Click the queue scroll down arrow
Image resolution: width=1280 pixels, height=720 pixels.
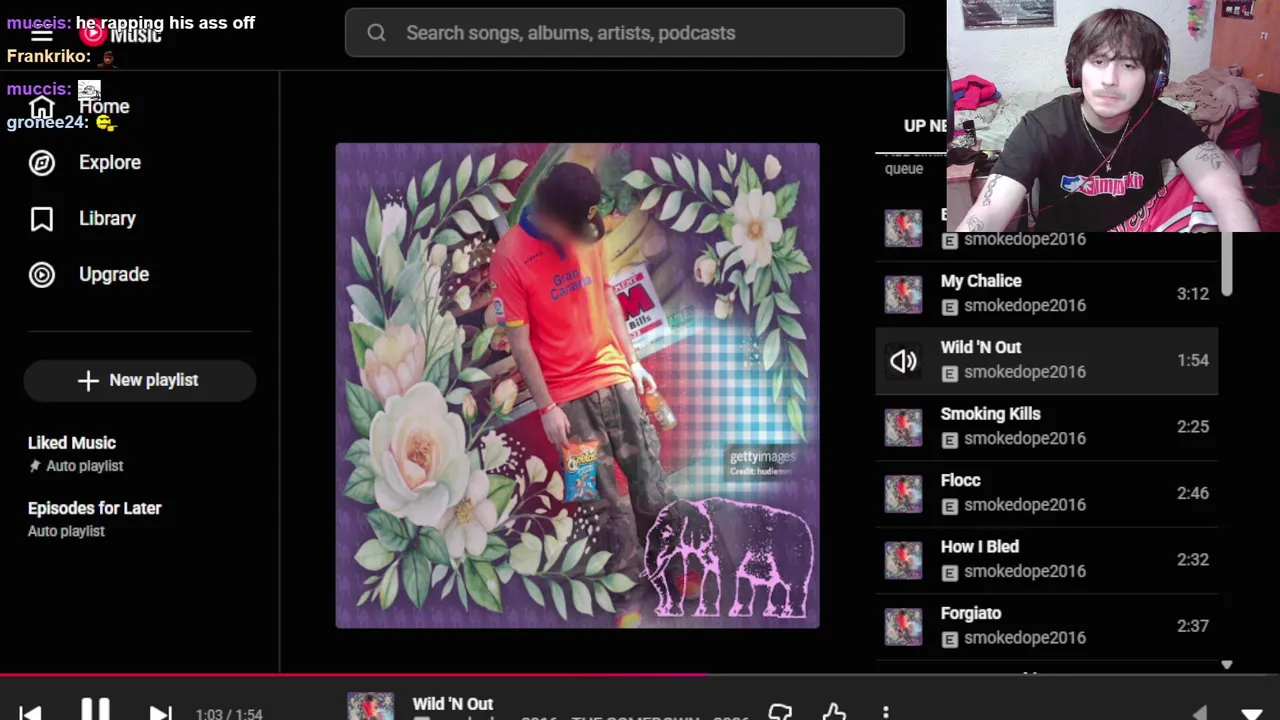[1227, 665]
